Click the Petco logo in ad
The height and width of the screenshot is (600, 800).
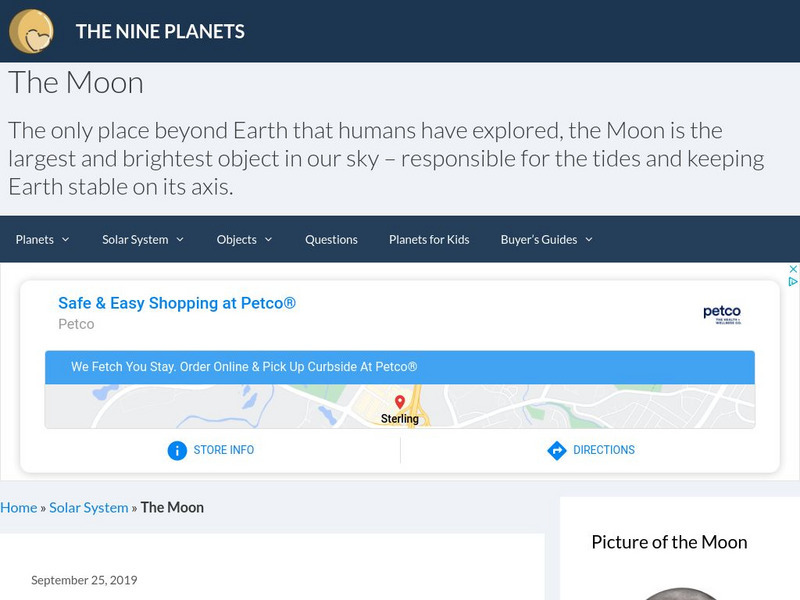[x=722, y=314]
